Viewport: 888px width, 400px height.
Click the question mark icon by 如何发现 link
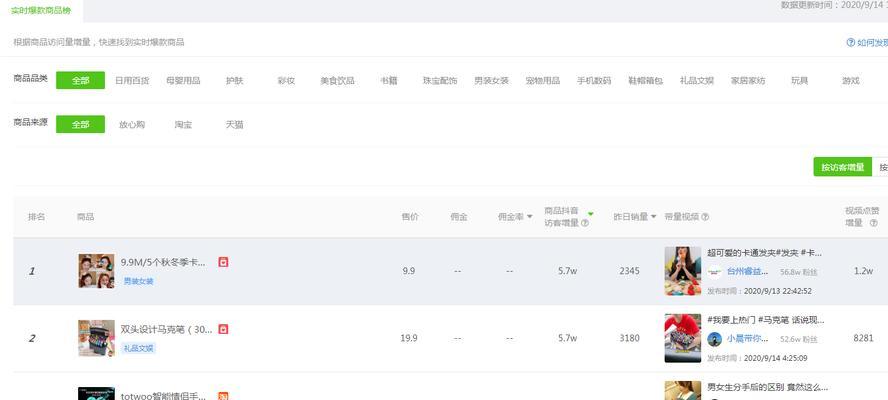tap(850, 42)
